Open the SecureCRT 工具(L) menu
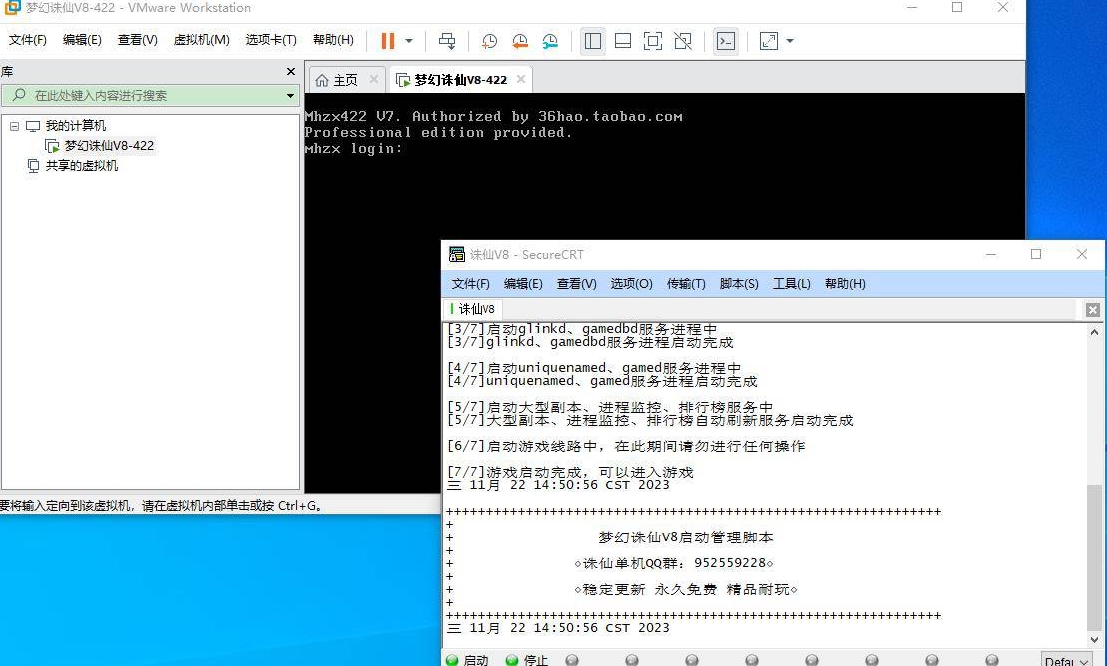The height and width of the screenshot is (666, 1107). click(x=791, y=284)
